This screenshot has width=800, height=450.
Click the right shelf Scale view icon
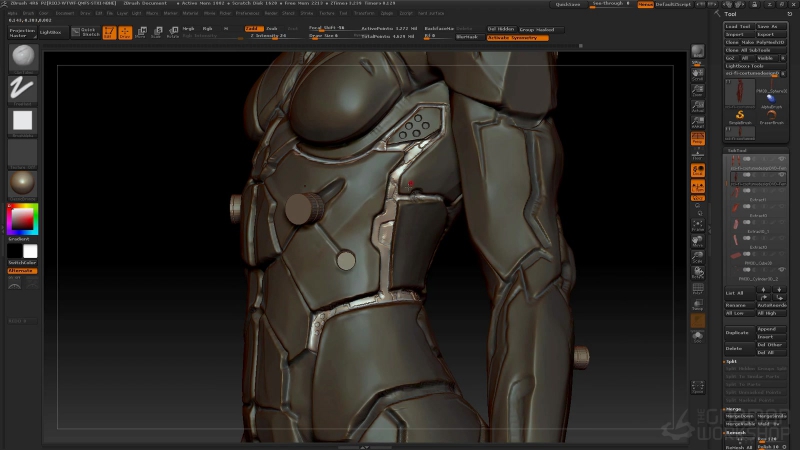click(x=697, y=258)
